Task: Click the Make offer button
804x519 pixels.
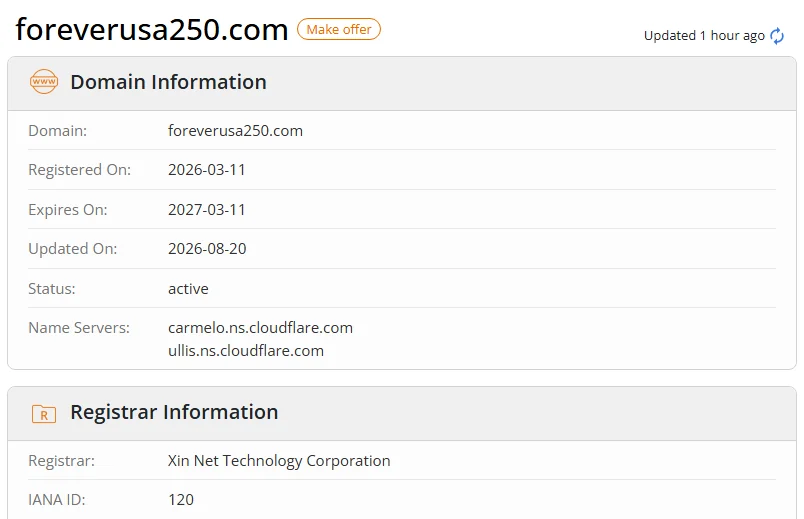Action: (339, 29)
